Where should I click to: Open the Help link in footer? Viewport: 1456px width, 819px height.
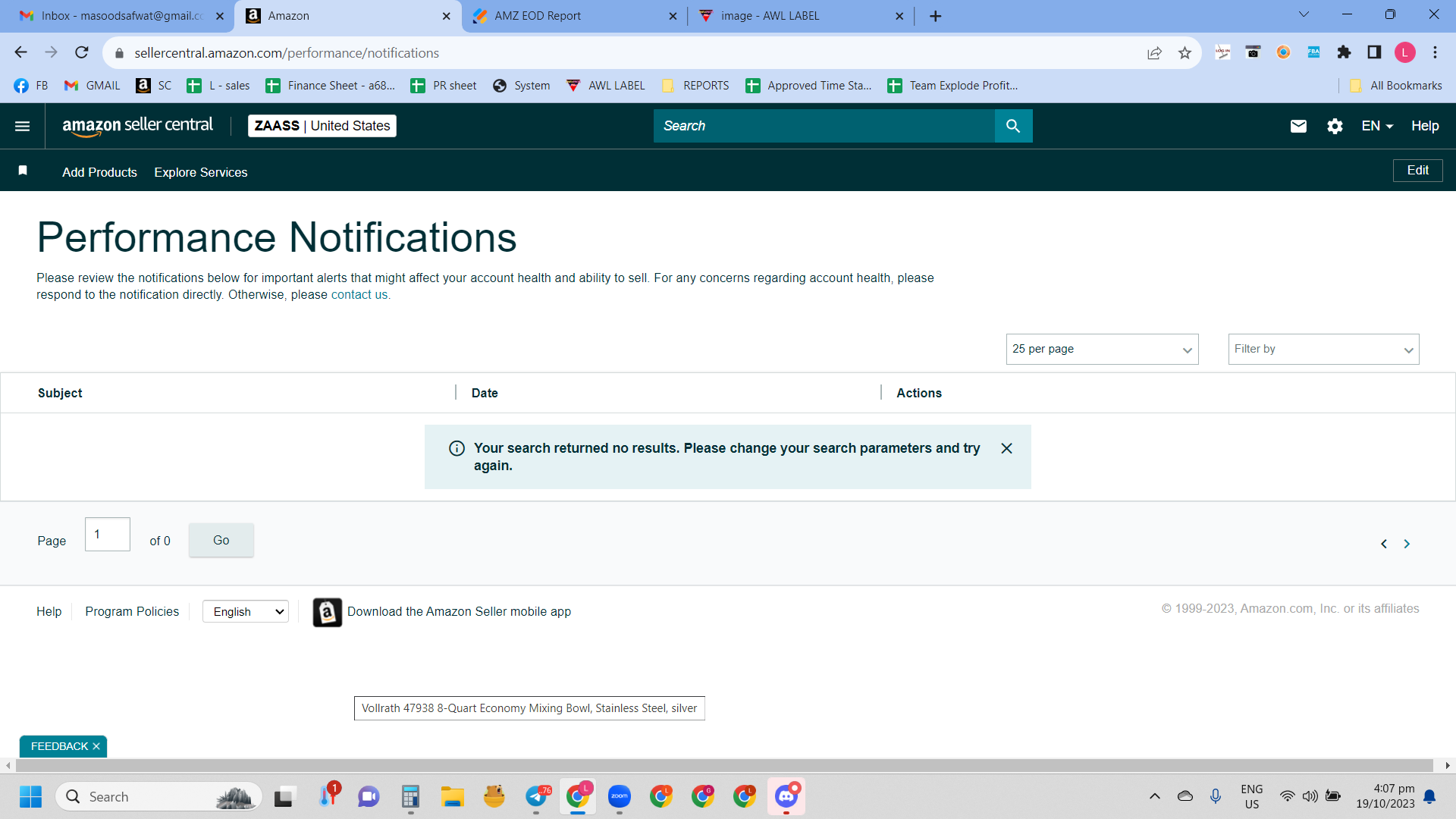click(x=49, y=612)
